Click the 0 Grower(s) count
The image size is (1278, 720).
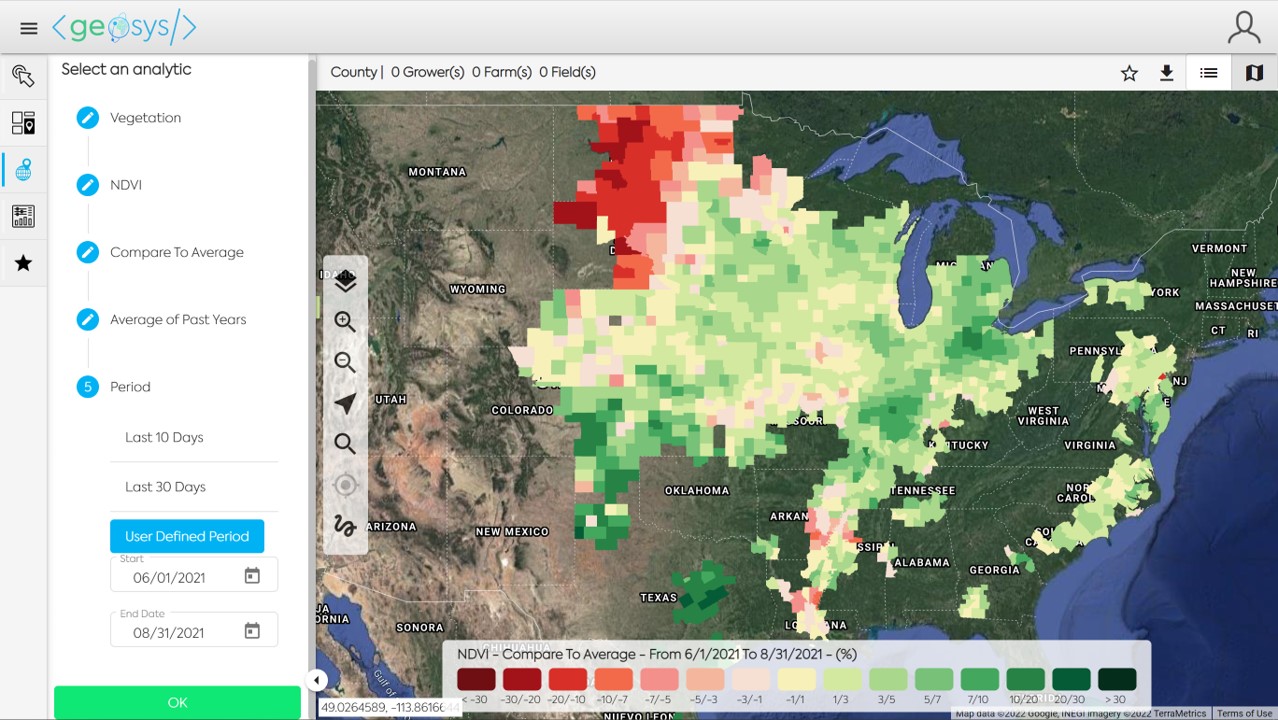428,72
